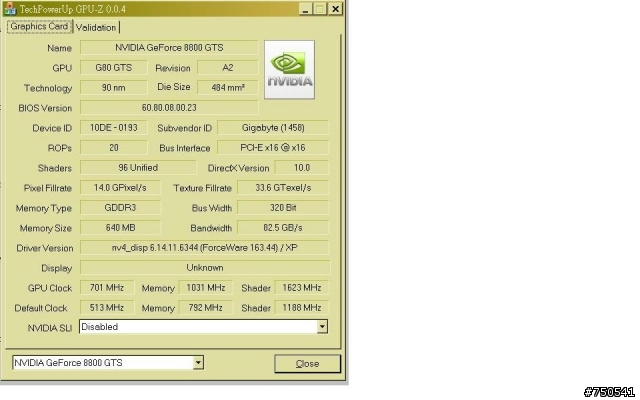The width and height of the screenshot is (640, 400).
Task: Close the window using X button
Action: point(335,9)
